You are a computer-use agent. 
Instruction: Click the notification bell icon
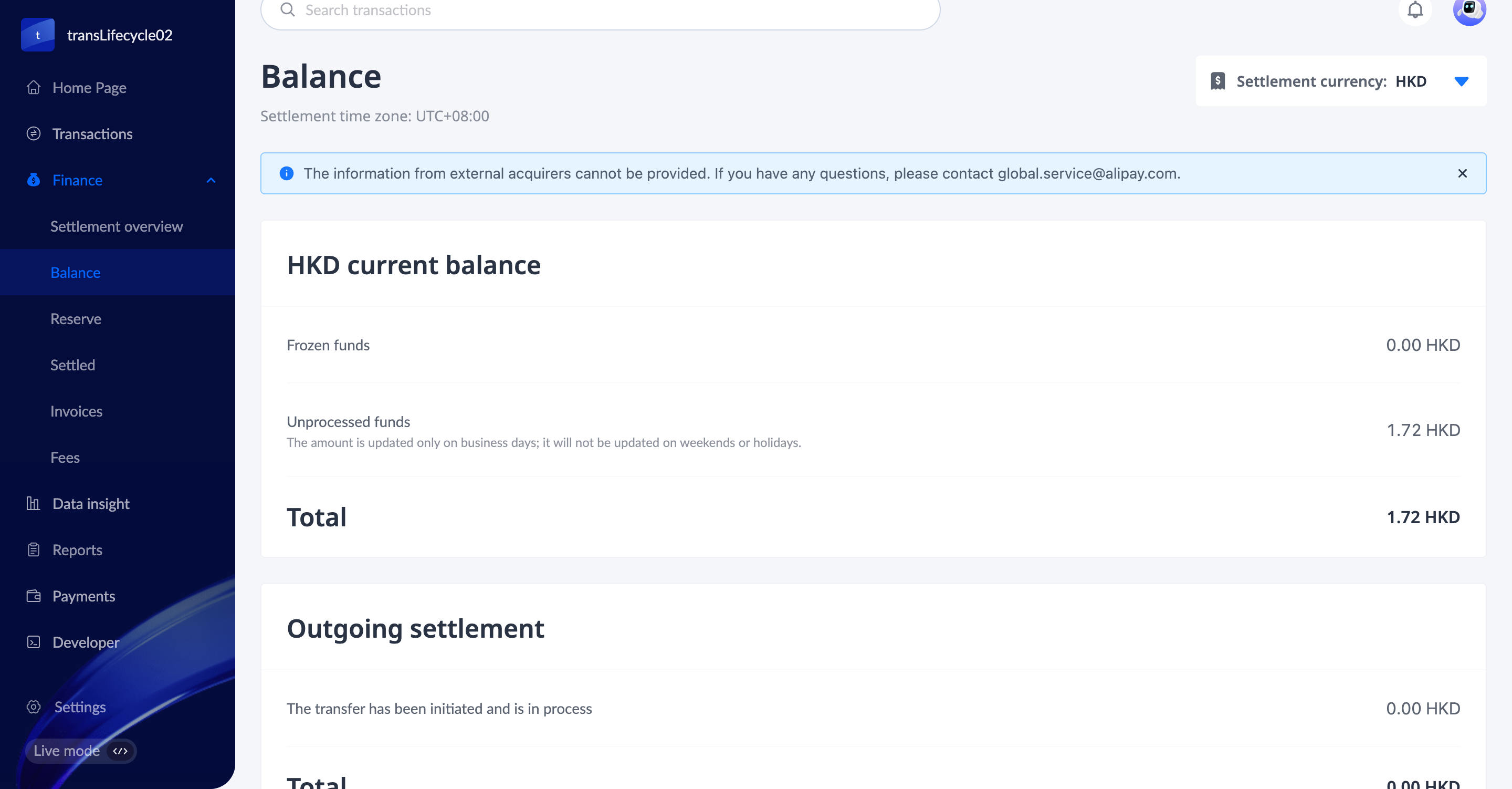1415,10
